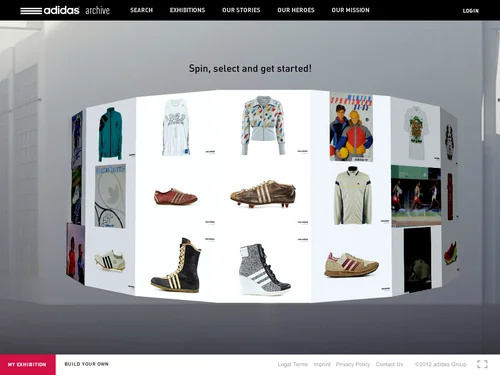Screen dimensions: 500x375
Task: Open the Exhibitions menu
Action: tap(187, 10)
